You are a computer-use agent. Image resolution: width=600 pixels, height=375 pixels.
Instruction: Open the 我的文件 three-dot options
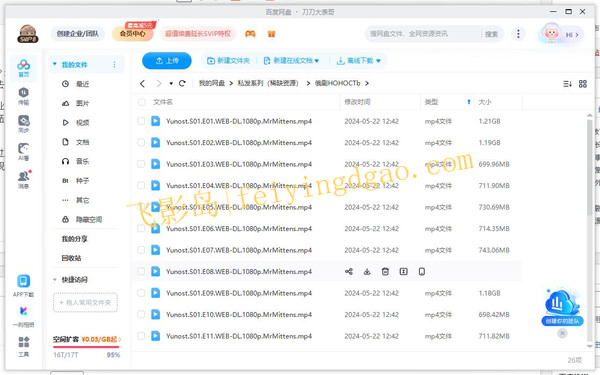(114, 65)
